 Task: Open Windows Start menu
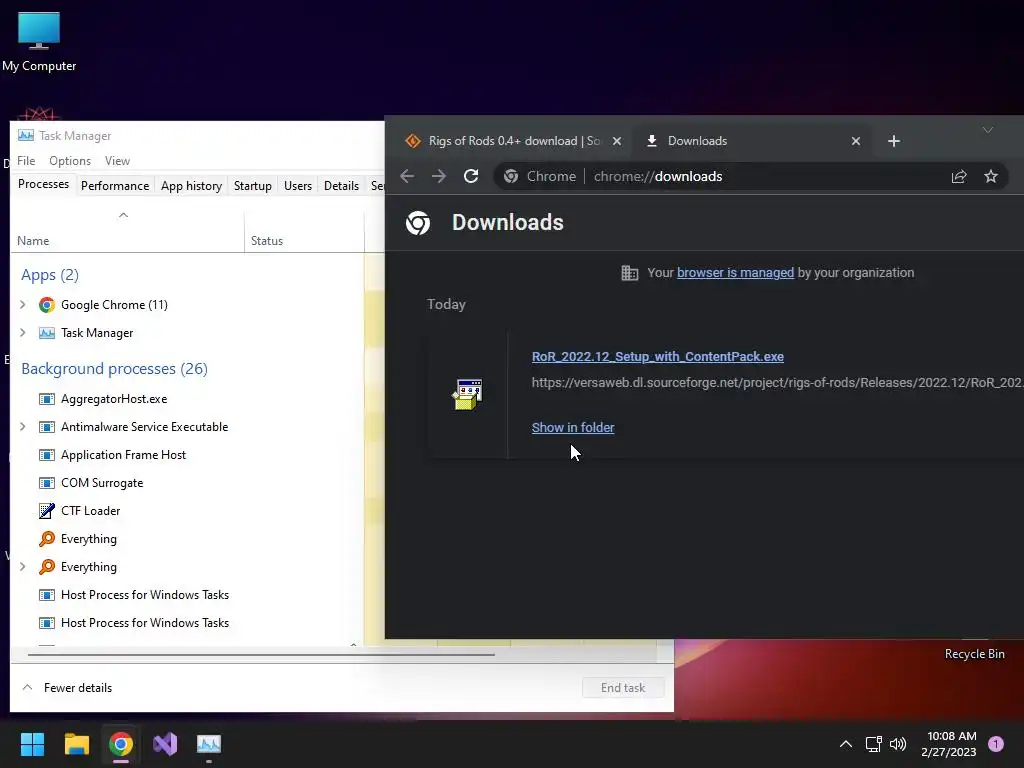[x=32, y=744]
